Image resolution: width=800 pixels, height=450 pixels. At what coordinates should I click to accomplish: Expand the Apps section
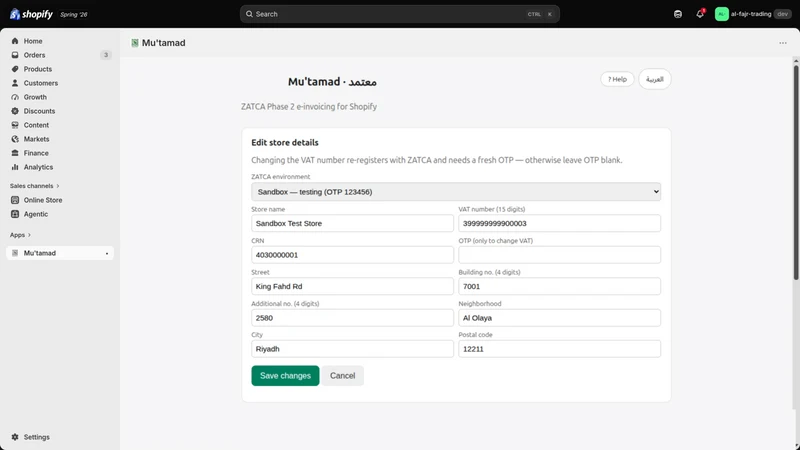[x=20, y=235]
